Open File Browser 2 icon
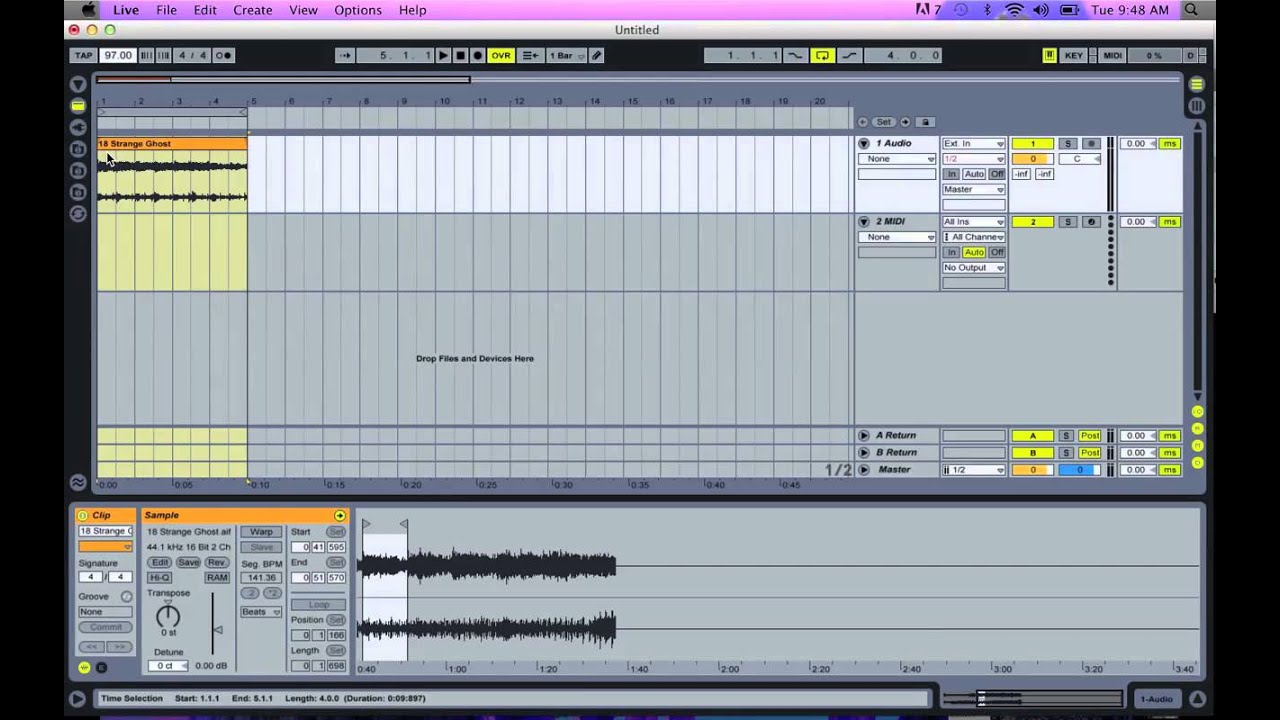 (x=78, y=170)
